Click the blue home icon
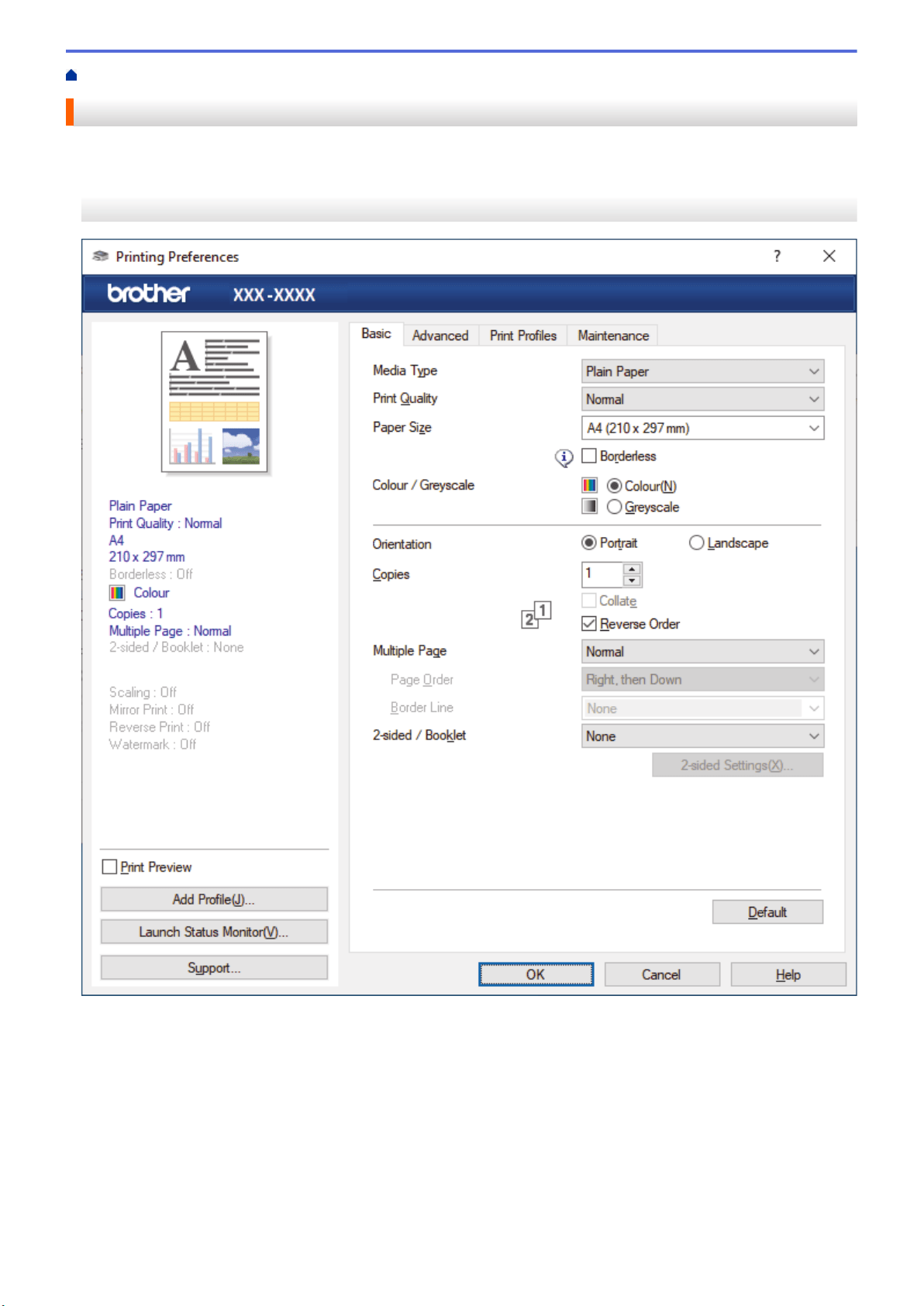Viewport: 924px width, 1306px height. (x=71, y=75)
